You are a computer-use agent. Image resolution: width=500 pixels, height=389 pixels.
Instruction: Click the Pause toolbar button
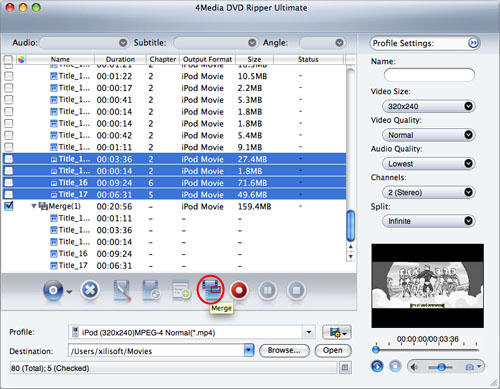coord(267,290)
